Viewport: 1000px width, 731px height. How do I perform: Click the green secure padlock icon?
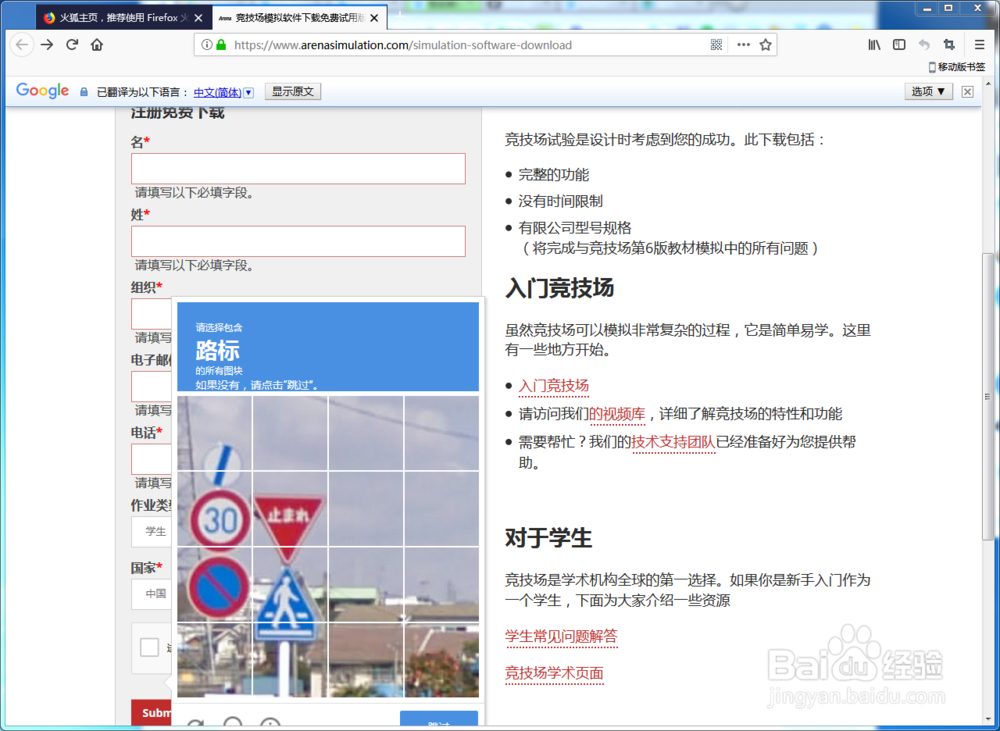(x=221, y=45)
